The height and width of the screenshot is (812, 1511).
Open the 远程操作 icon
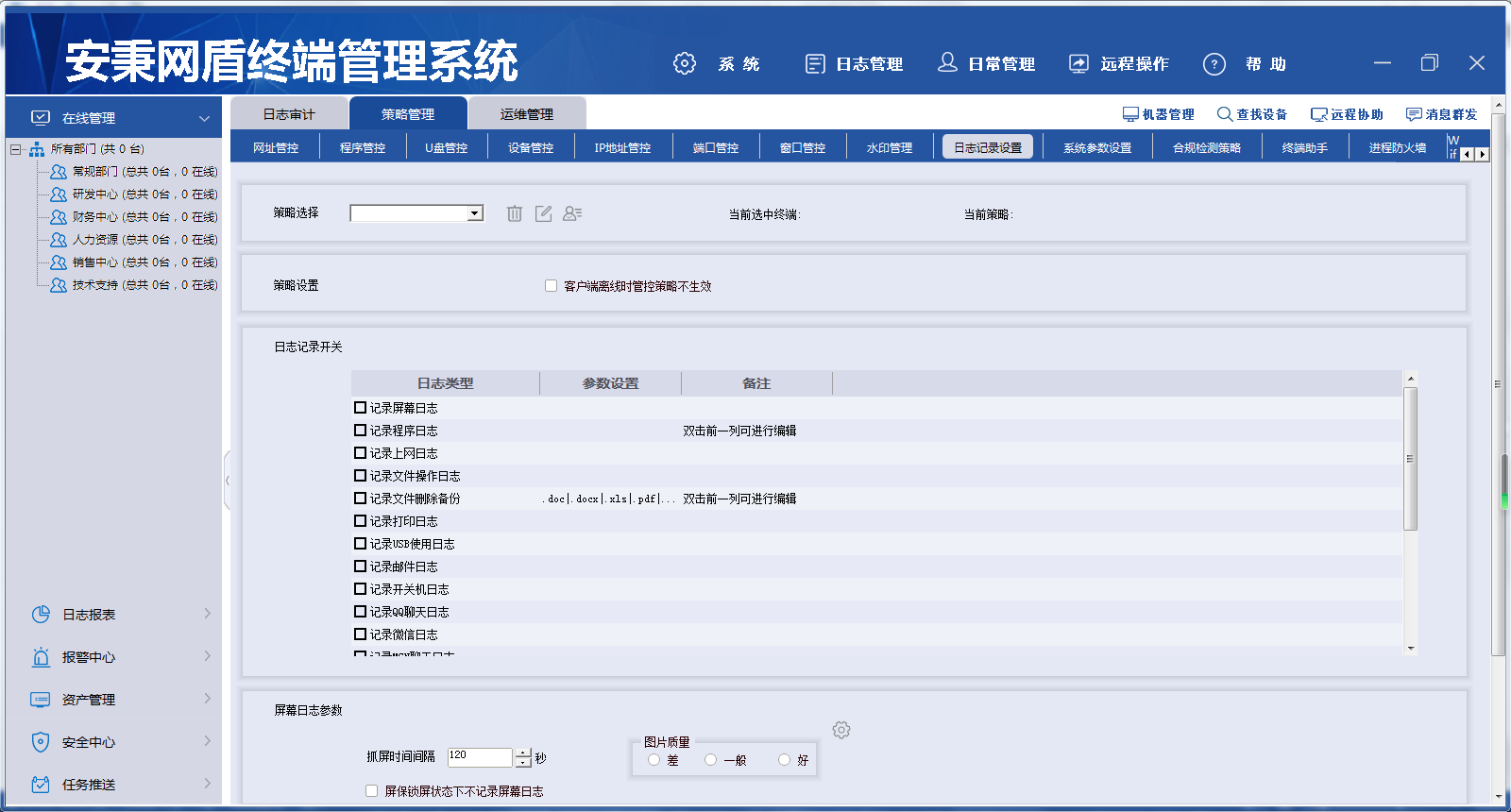[1078, 63]
